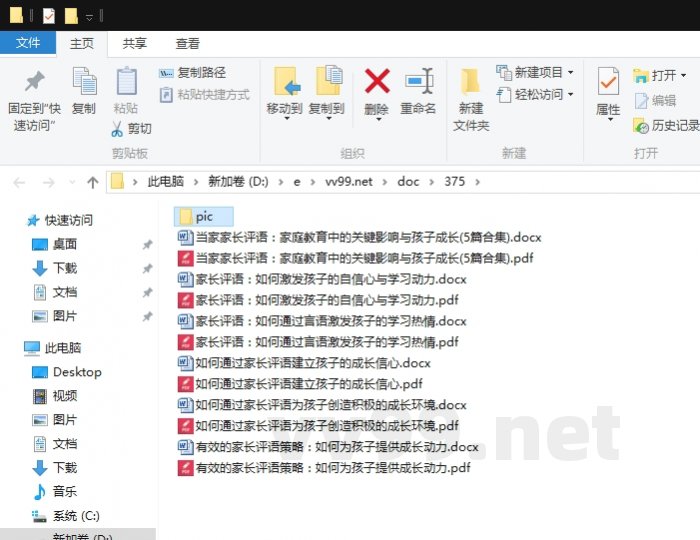
Task: Click the Rename icon
Action: pos(419,81)
